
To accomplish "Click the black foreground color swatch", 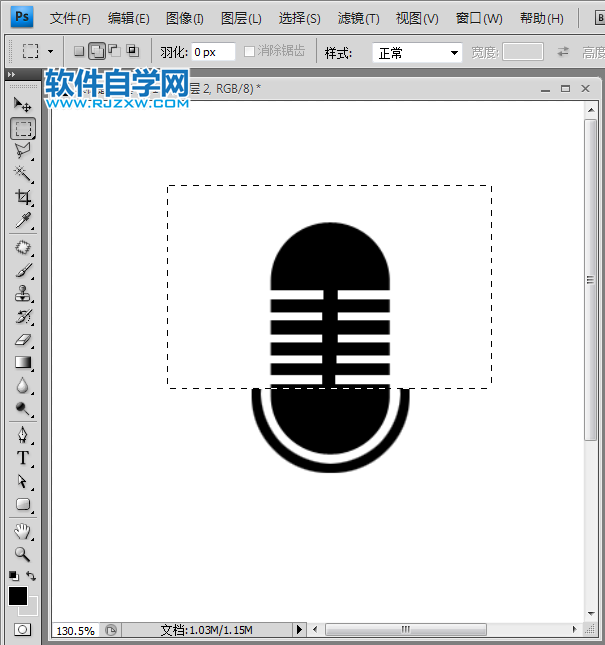I will (x=18, y=596).
